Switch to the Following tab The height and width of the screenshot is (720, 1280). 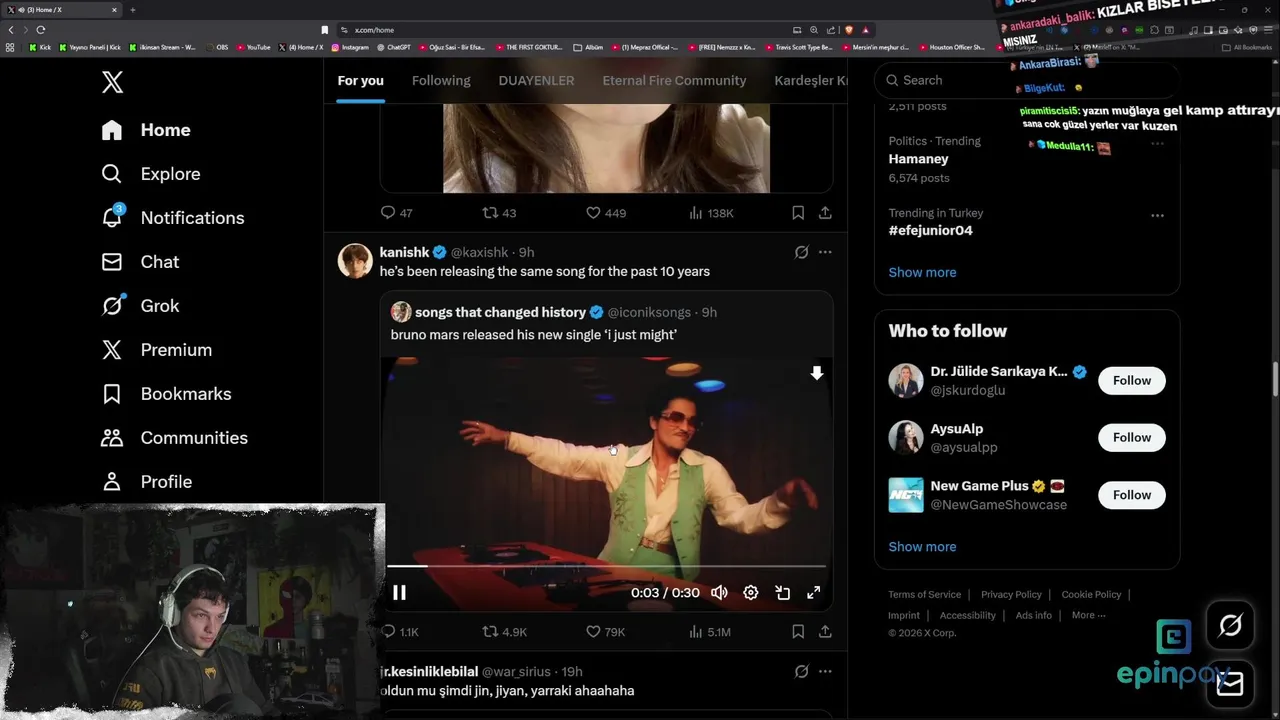coord(441,80)
